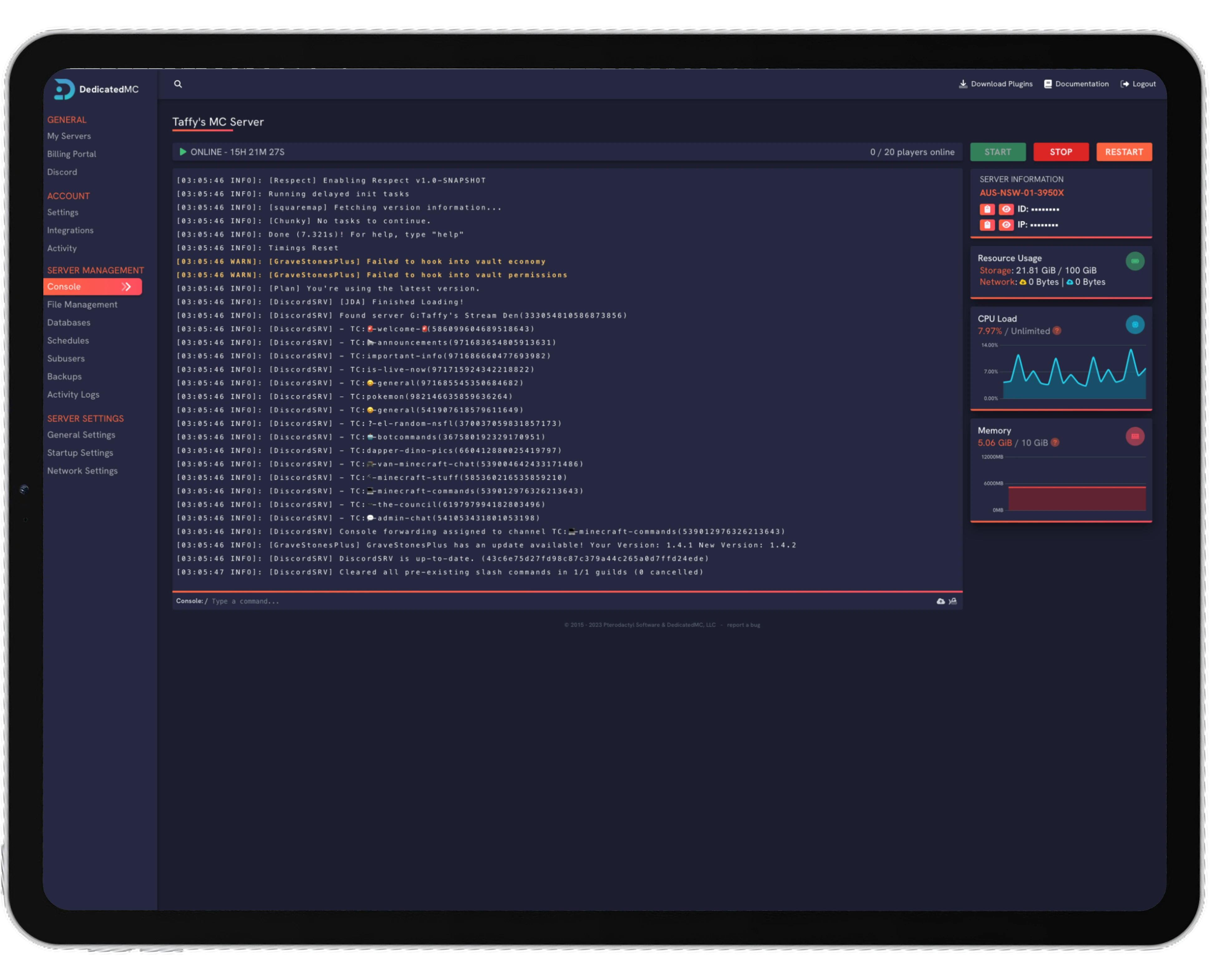Viewport: 1215px width, 980px height.
Task: Open Databases page
Action: 69,324
